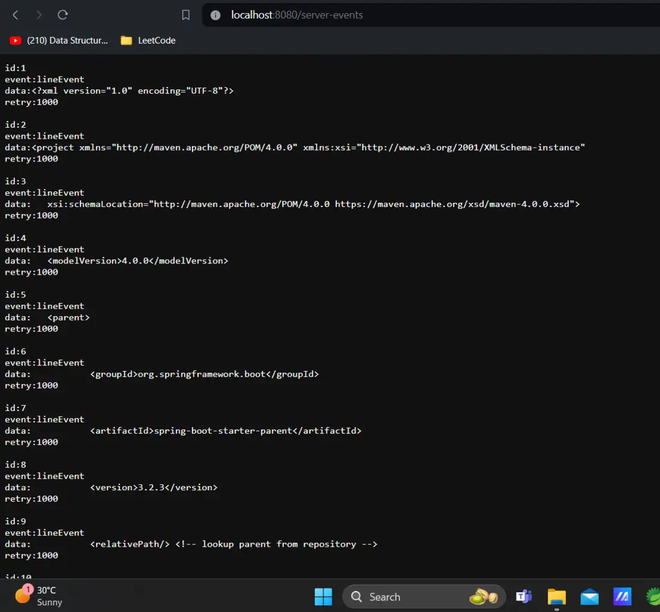Viewport: 660px width, 612px height.
Task: View site information icon in address bar
Action: (216, 15)
